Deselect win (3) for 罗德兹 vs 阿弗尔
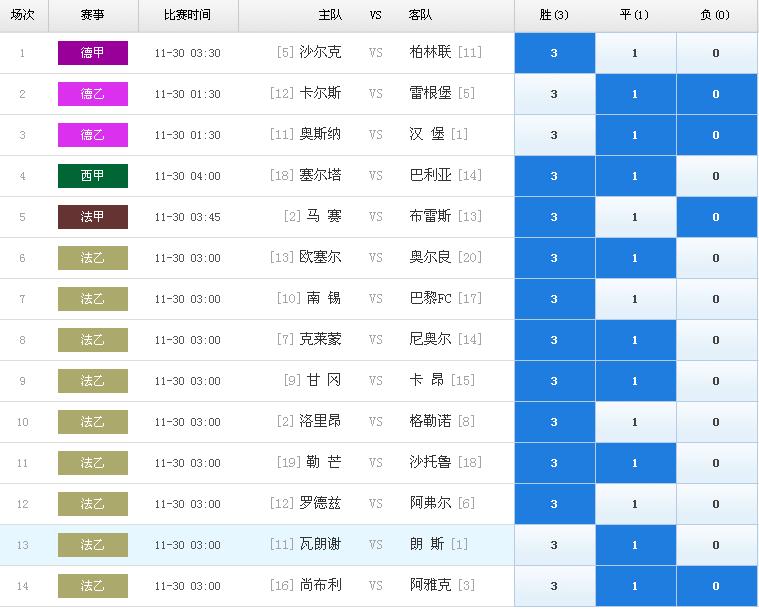 tap(555, 504)
